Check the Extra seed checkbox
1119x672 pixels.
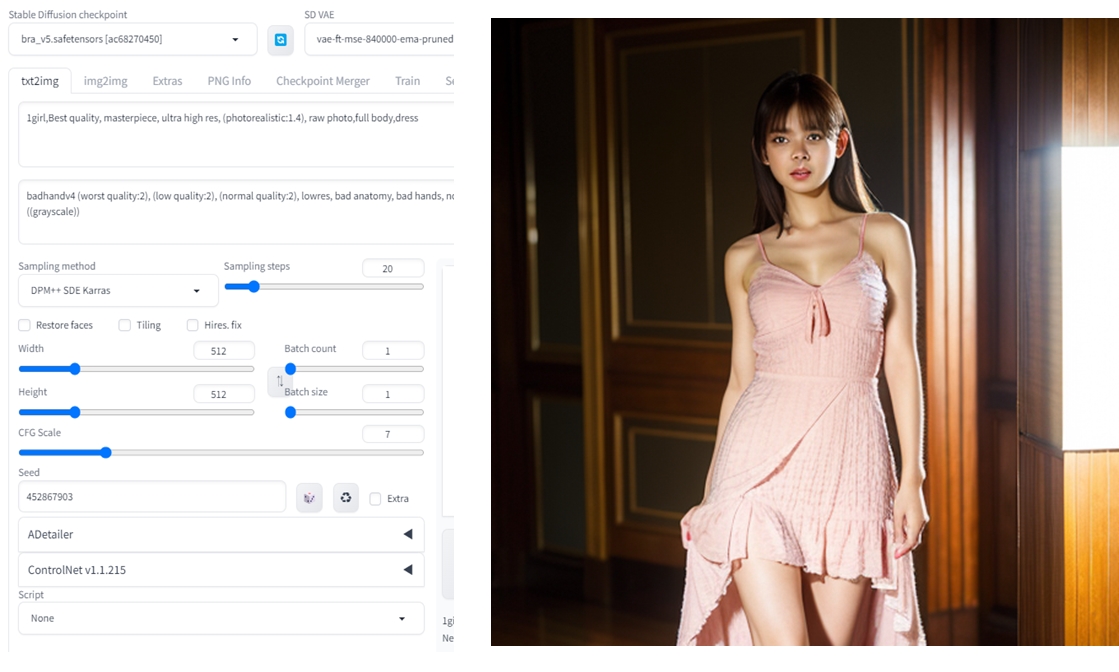click(x=375, y=498)
